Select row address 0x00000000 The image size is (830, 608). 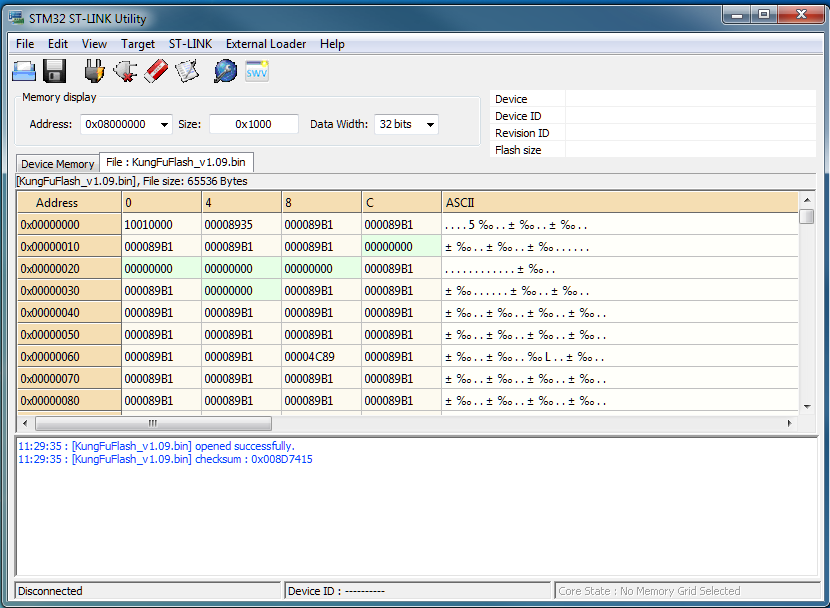pos(69,225)
